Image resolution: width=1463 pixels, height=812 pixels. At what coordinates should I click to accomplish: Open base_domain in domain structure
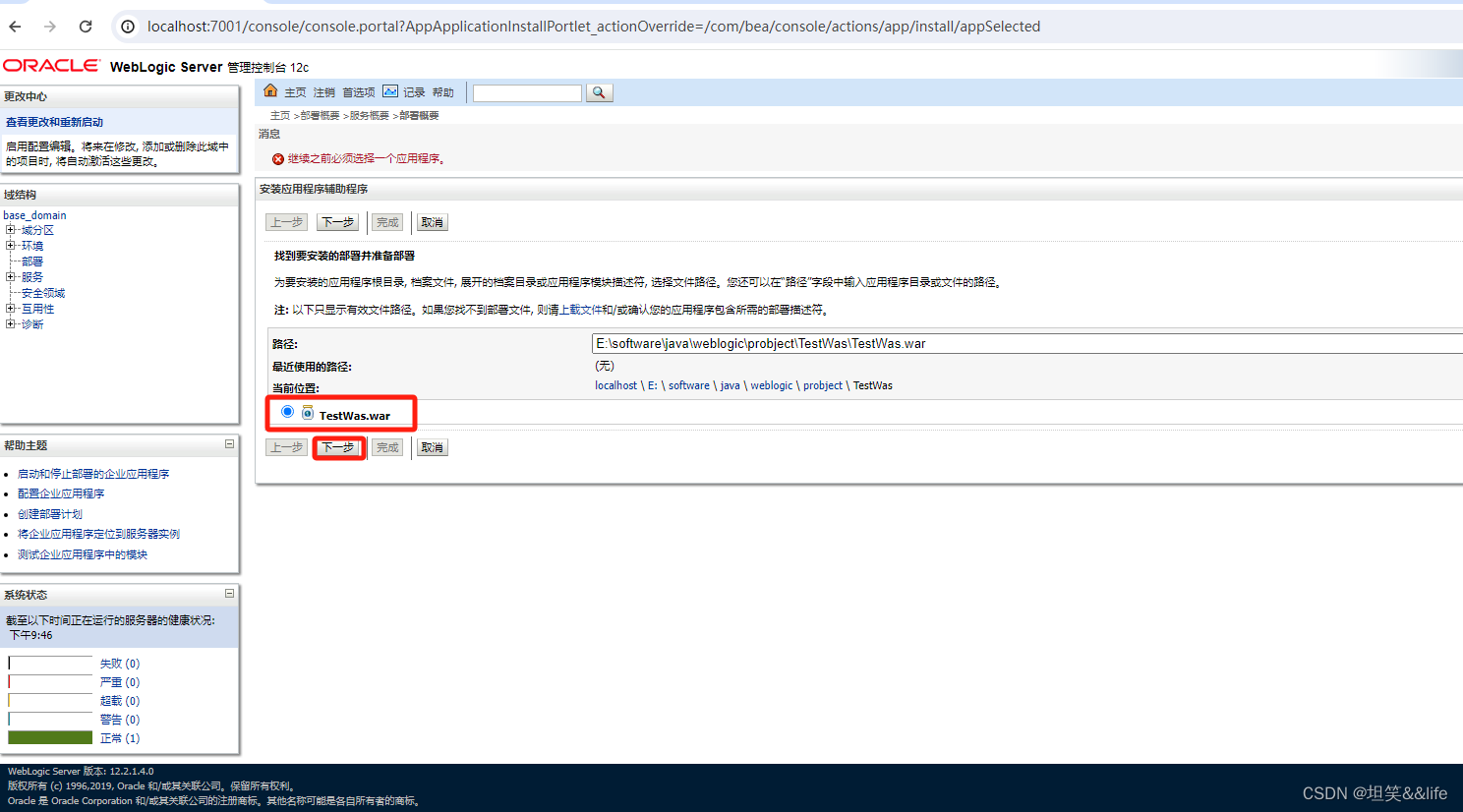(34, 215)
